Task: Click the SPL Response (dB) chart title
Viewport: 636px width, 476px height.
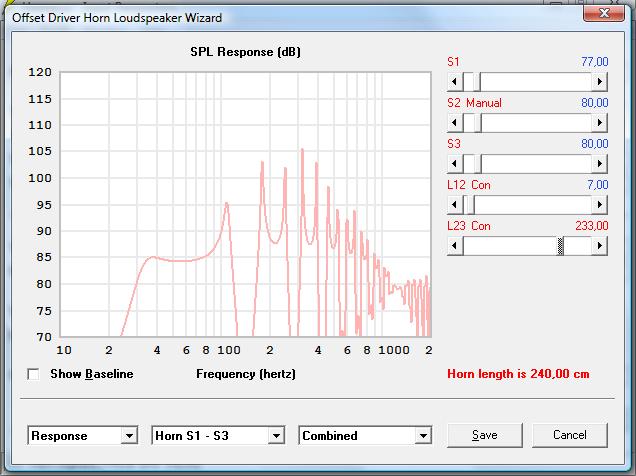Action: pyautogui.click(x=245, y=52)
